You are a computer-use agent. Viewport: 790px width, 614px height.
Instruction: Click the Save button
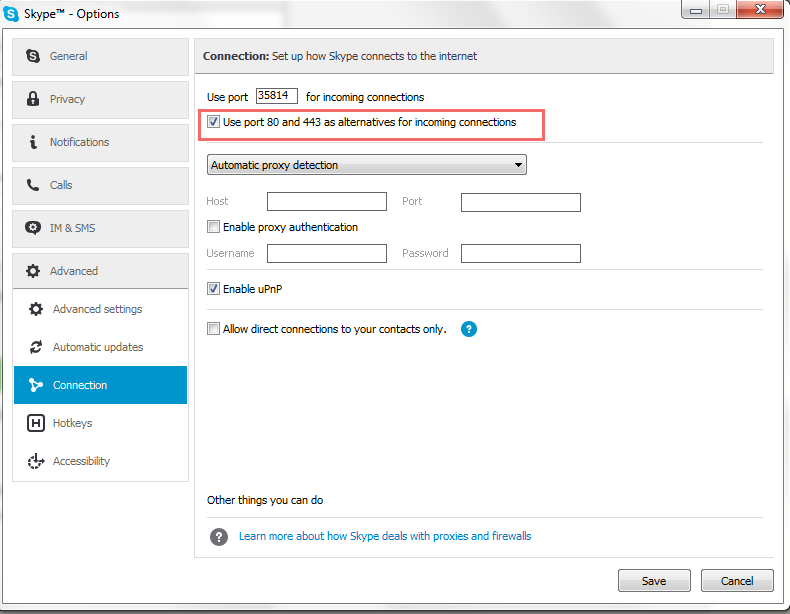tap(654, 581)
